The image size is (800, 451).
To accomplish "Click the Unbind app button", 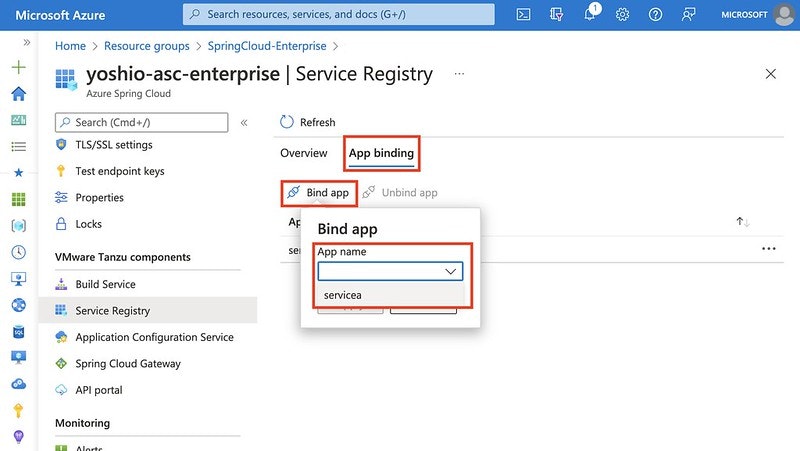I will [x=400, y=193].
